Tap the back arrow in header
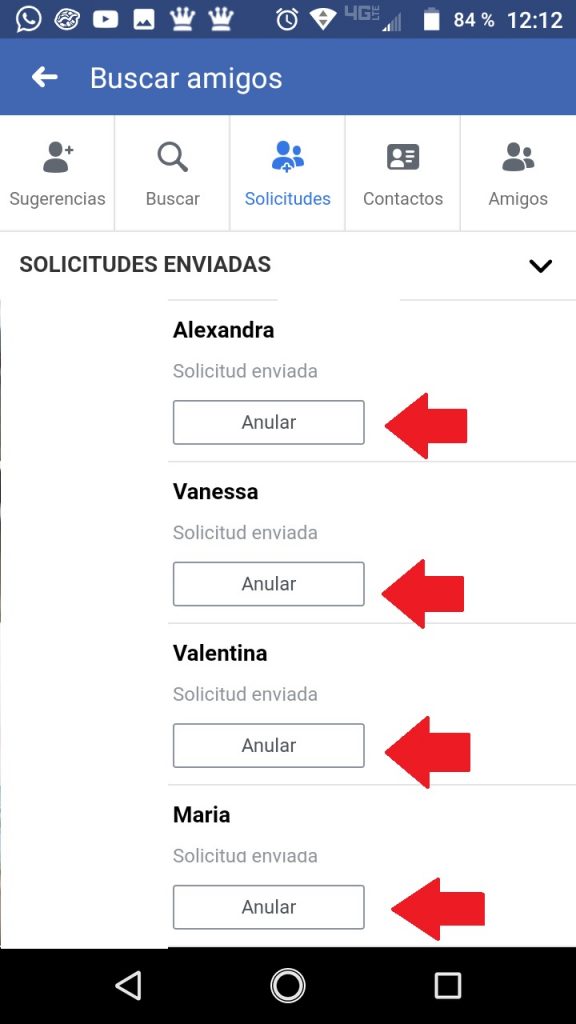 (x=44, y=78)
